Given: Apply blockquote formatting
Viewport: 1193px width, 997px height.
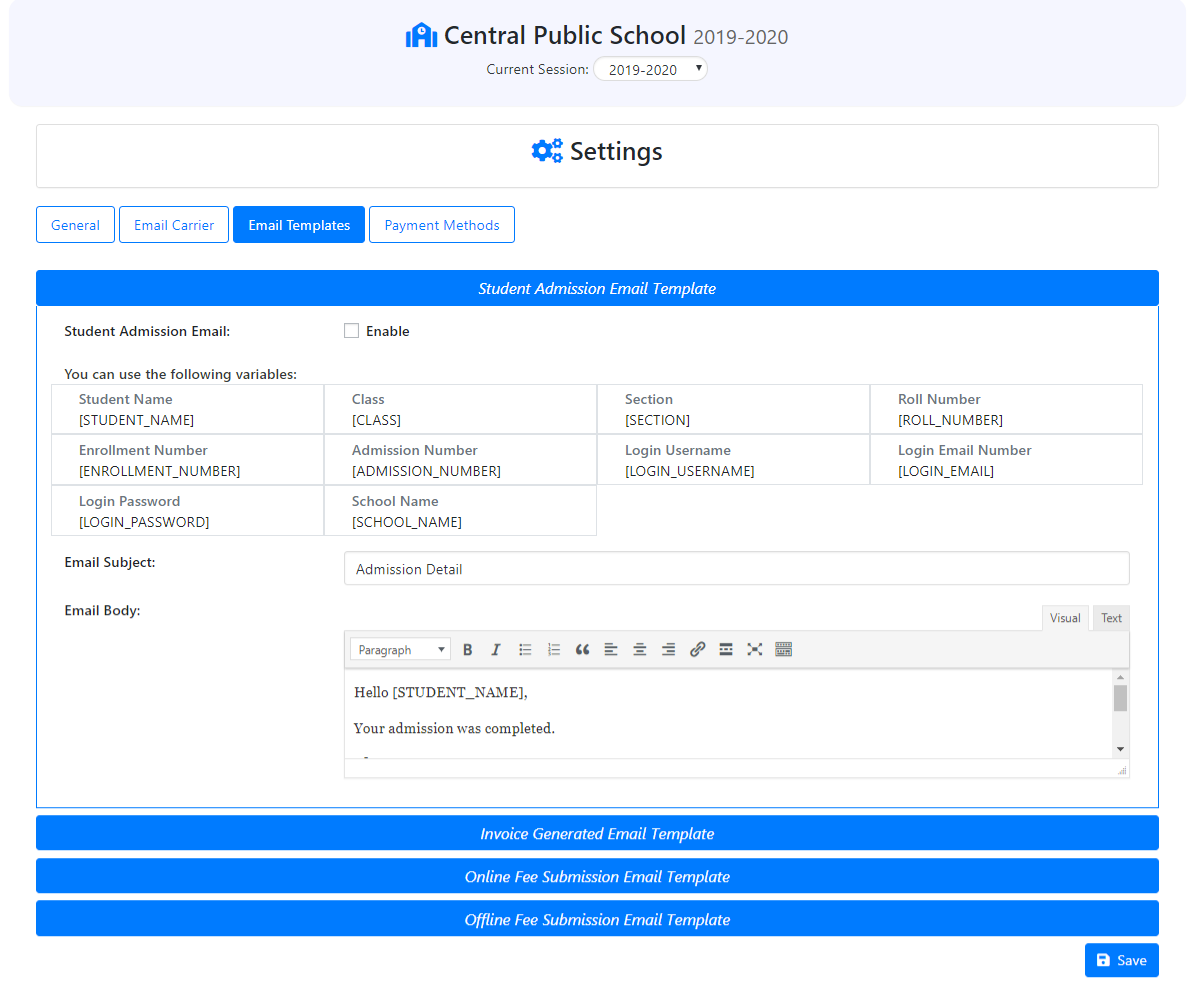Looking at the screenshot, I should click(582, 650).
